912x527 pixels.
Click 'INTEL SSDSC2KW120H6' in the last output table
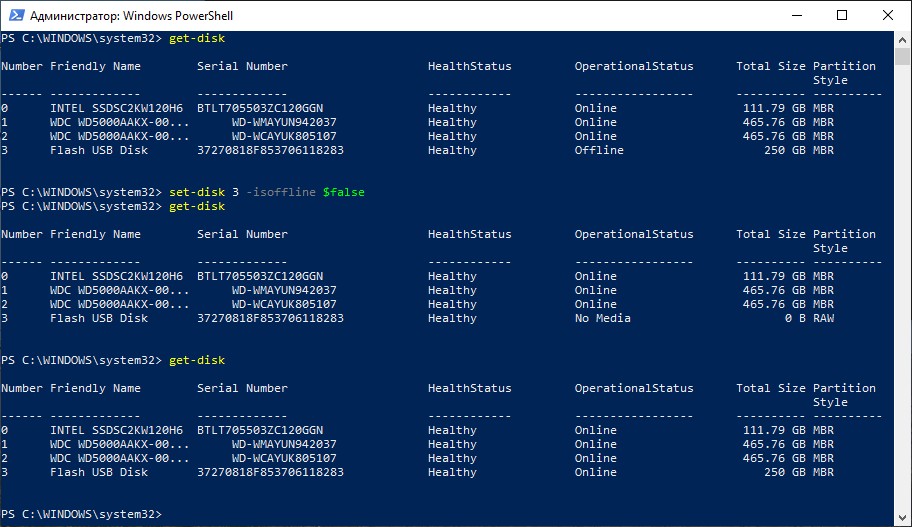116,430
